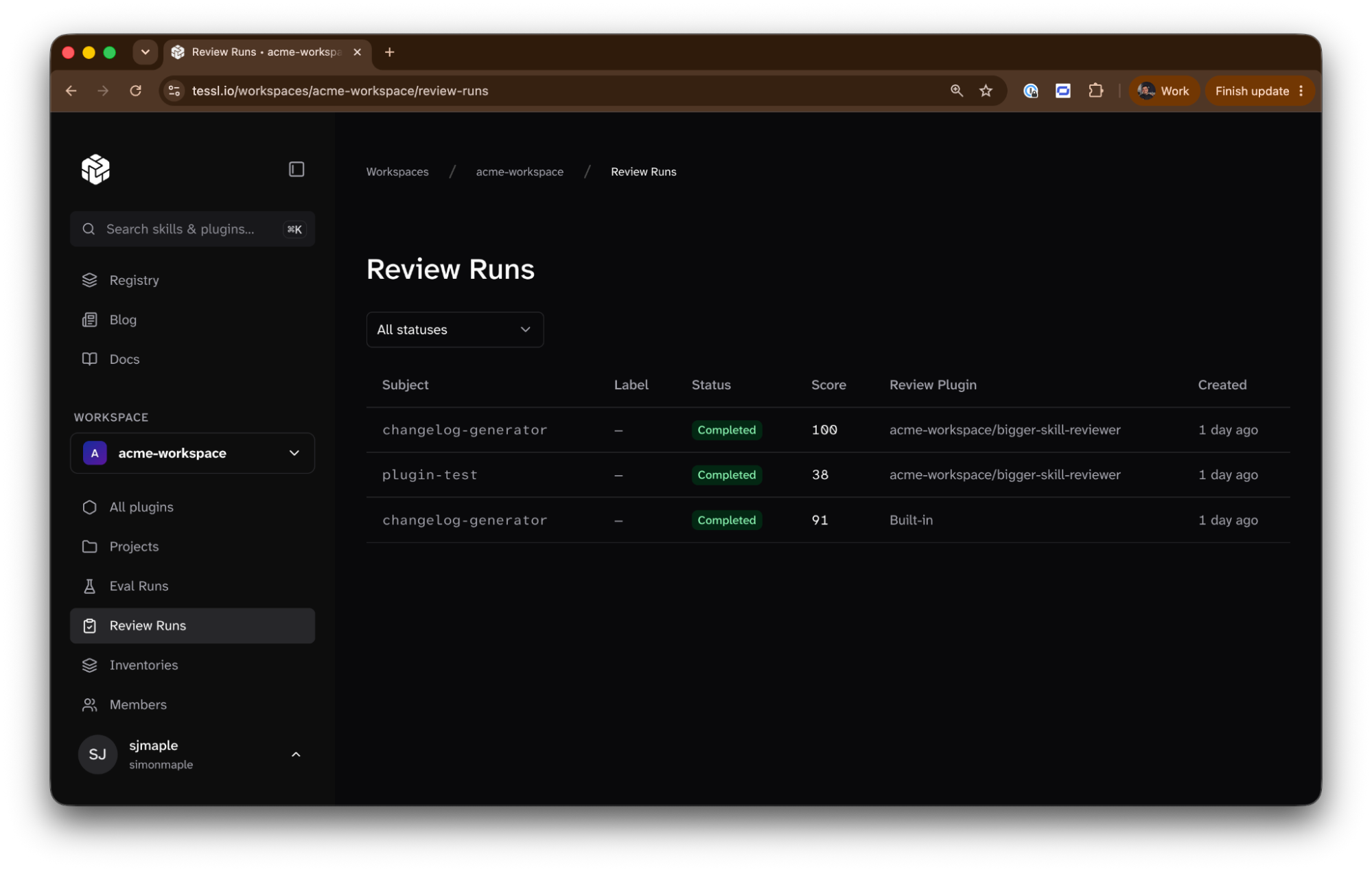The width and height of the screenshot is (1372, 872).
Task: Click Workspaces breadcrumb link
Action: [397, 172]
